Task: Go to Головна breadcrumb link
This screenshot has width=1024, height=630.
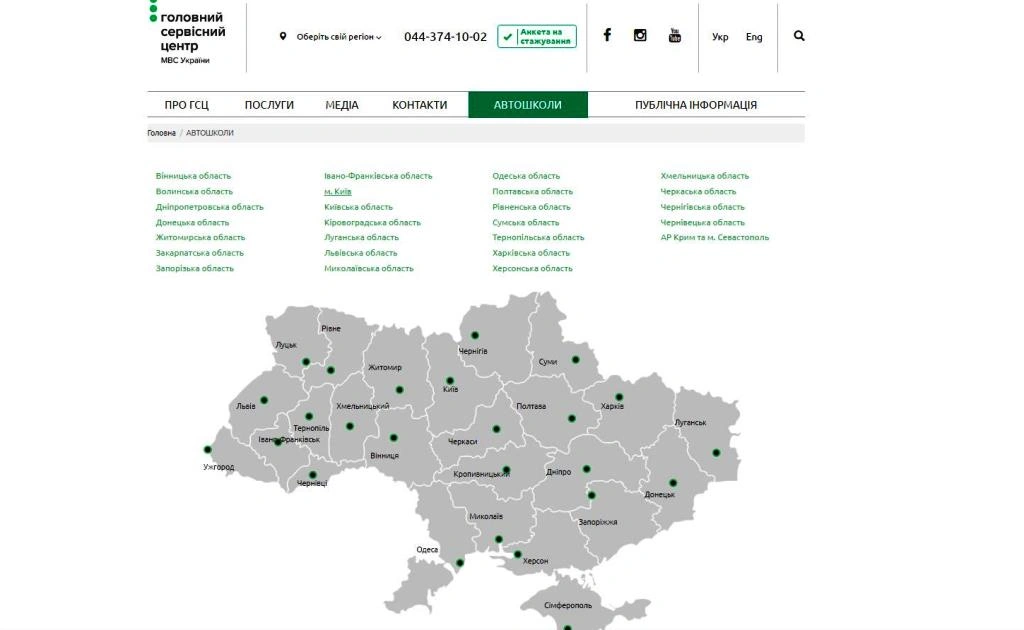Action: pos(161,133)
